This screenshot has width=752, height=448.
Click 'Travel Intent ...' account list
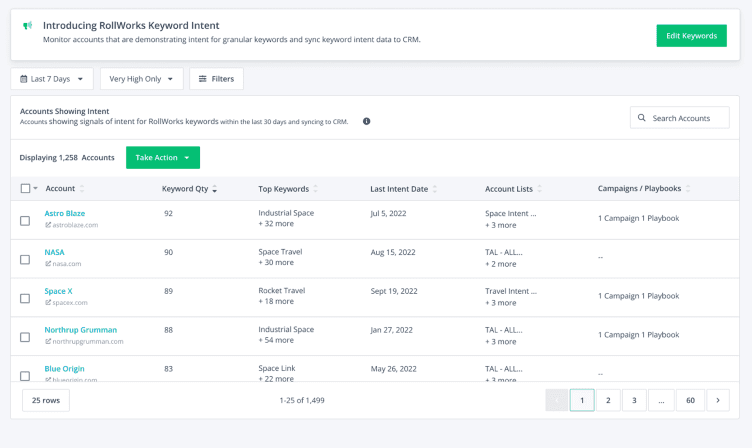click(x=511, y=291)
